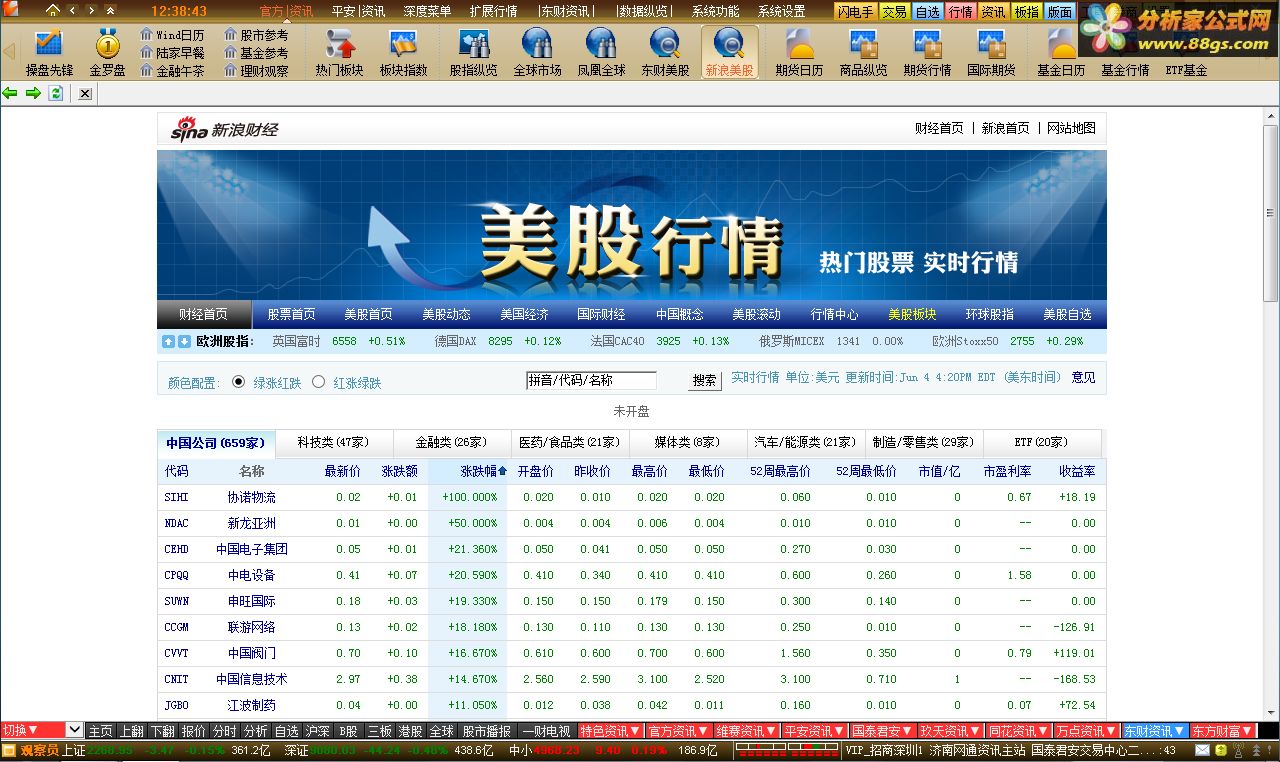The height and width of the screenshot is (762, 1280).
Task: Expand the 玖天资讯 dropdown
Action: (x=951, y=731)
